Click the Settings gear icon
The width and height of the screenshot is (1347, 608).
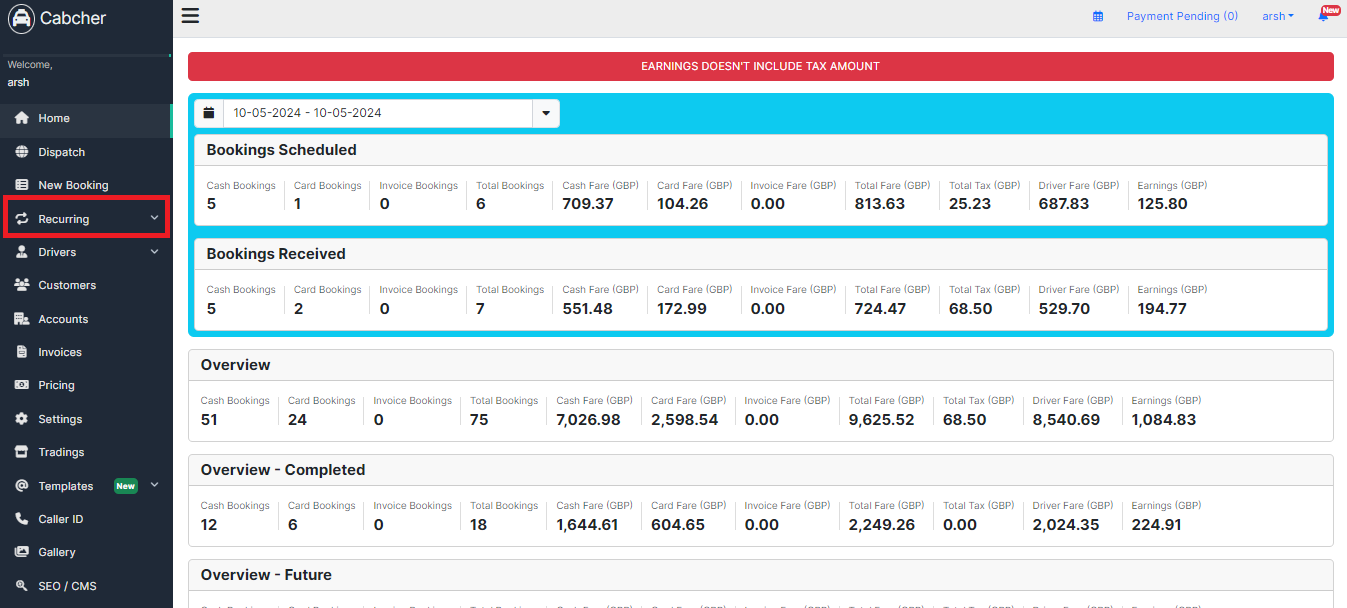[21, 419]
